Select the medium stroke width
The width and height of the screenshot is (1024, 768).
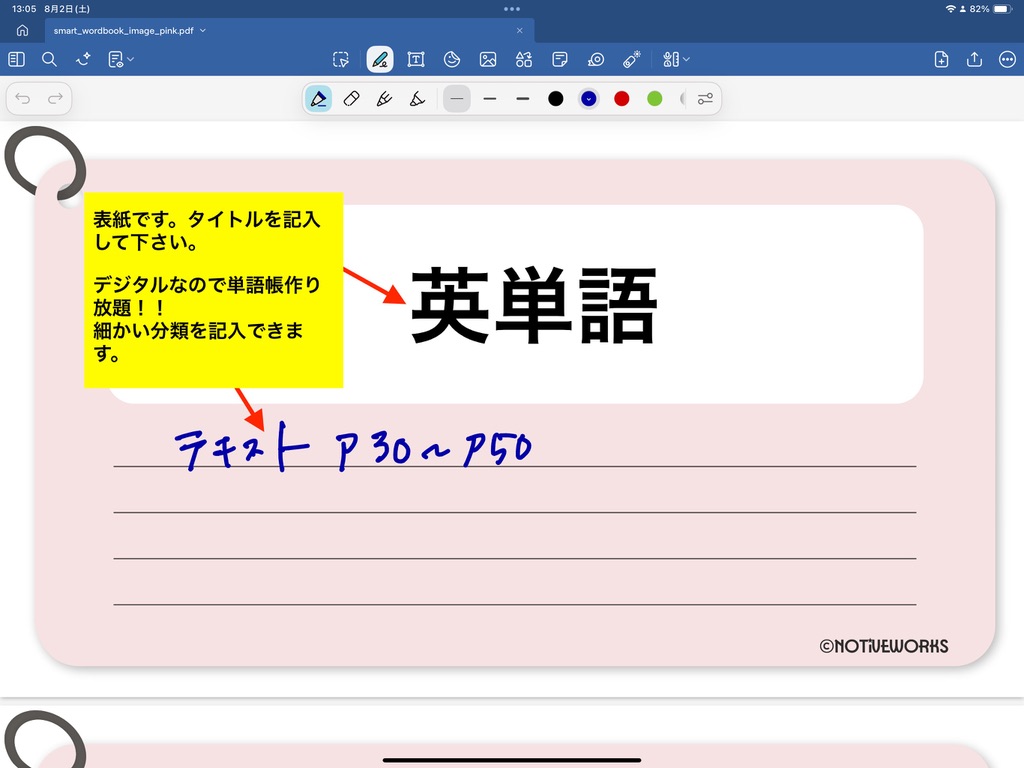tap(490, 99)
